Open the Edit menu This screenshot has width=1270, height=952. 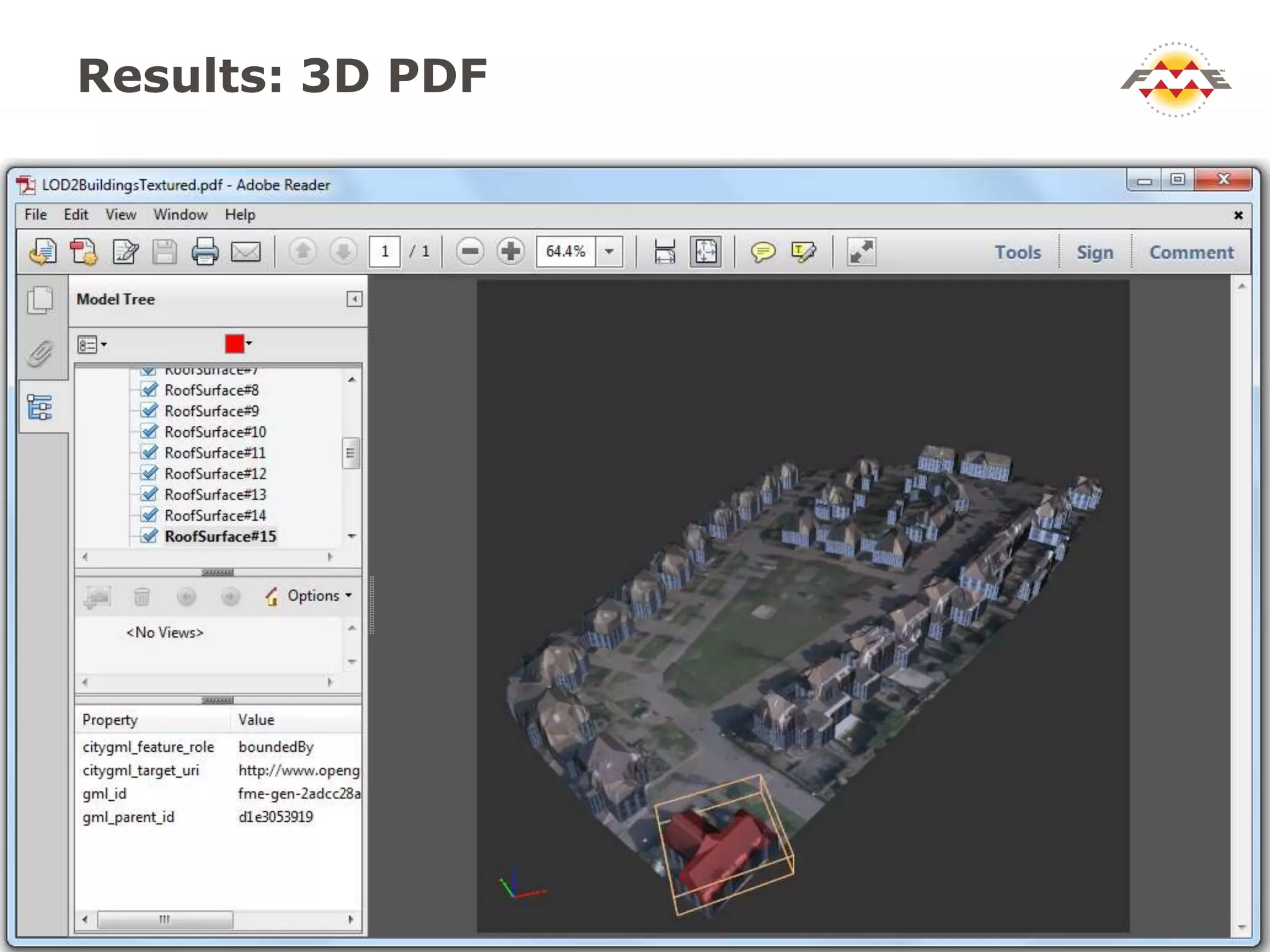tap(76, 214)
